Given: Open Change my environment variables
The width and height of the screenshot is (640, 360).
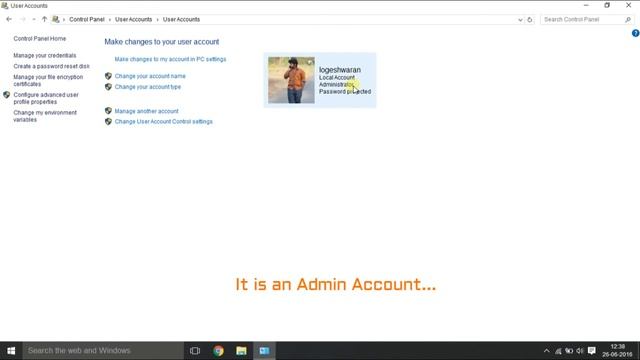Looking at the screenshot, I should point(45,116).
